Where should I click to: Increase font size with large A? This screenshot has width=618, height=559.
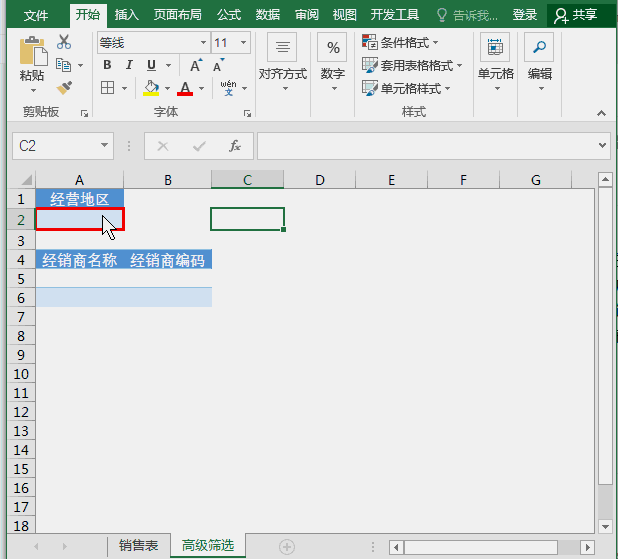(196, 65)
